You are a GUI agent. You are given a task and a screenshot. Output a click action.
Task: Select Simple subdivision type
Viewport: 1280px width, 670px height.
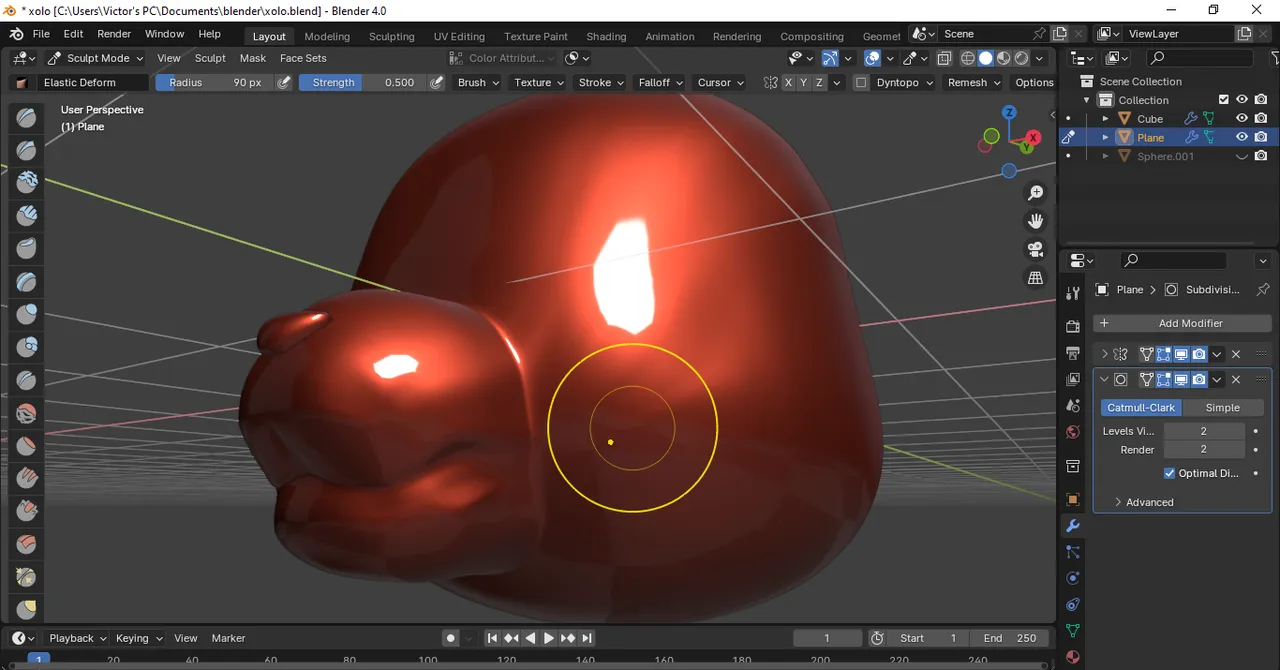click(x=1223, y=407)
